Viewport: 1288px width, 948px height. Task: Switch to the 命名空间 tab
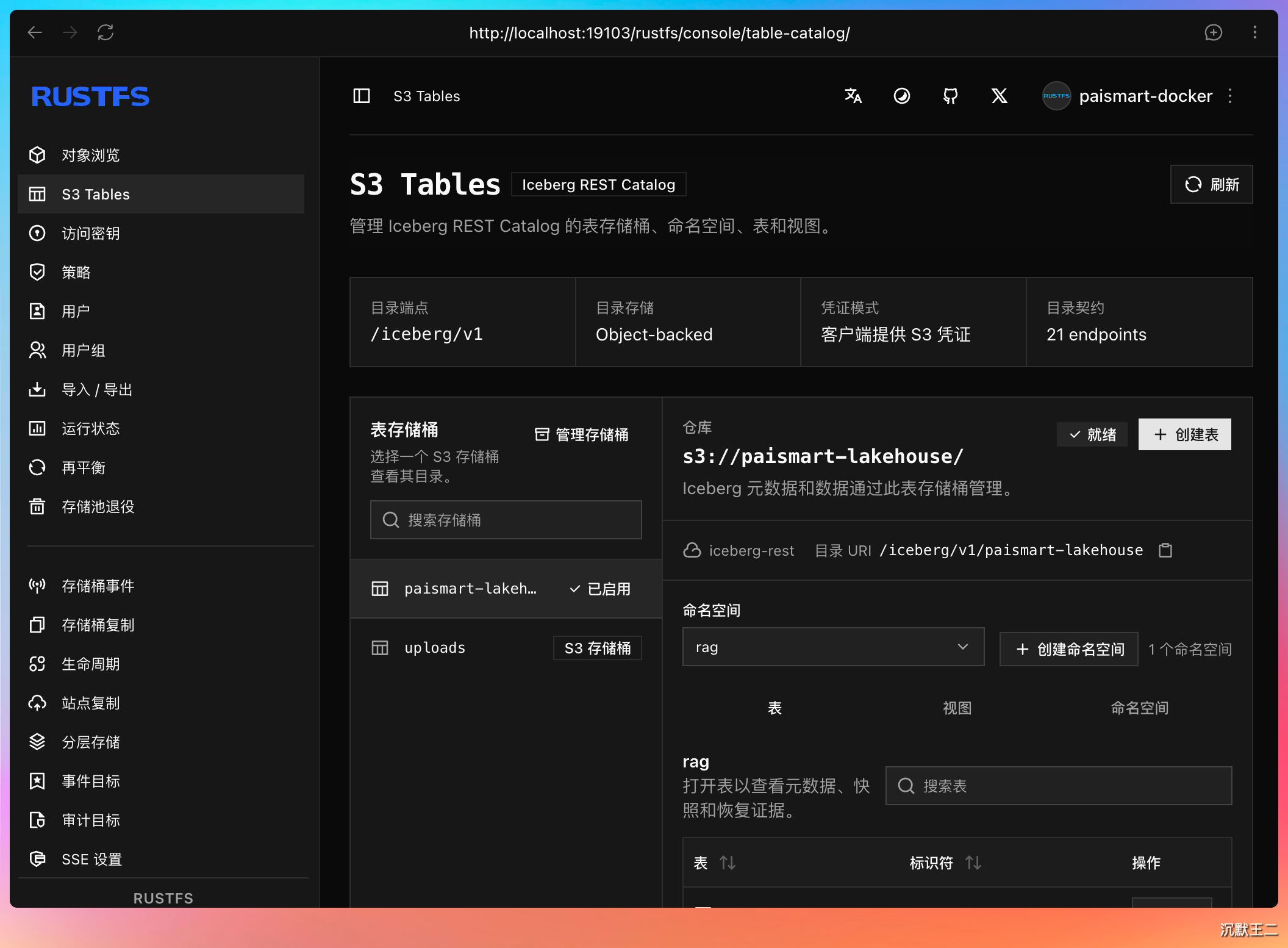pos(1140,708)
